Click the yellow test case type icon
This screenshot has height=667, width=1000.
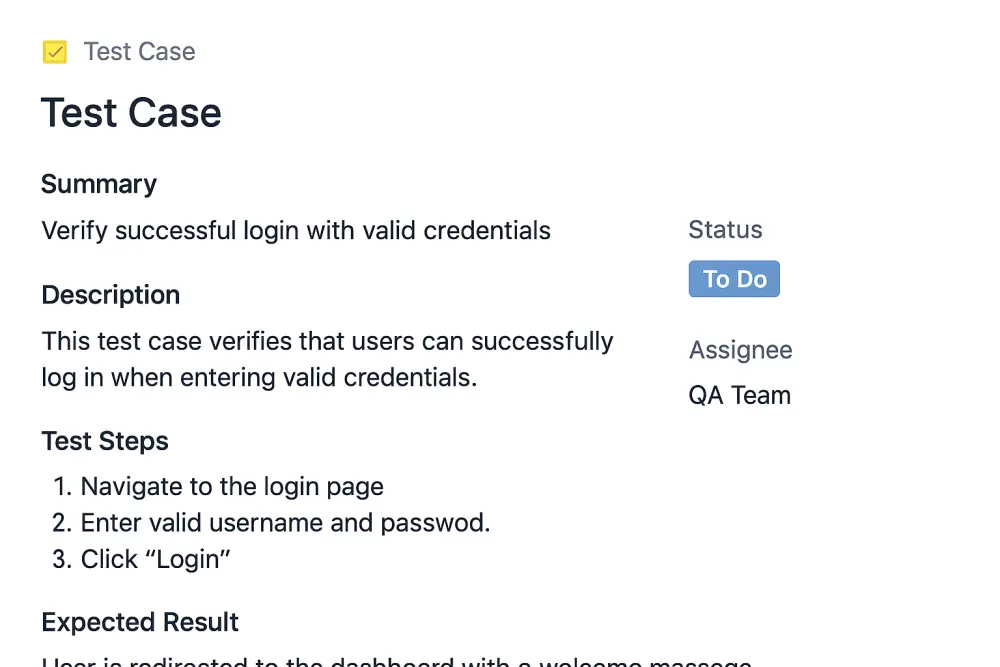[x=55, y=52]
